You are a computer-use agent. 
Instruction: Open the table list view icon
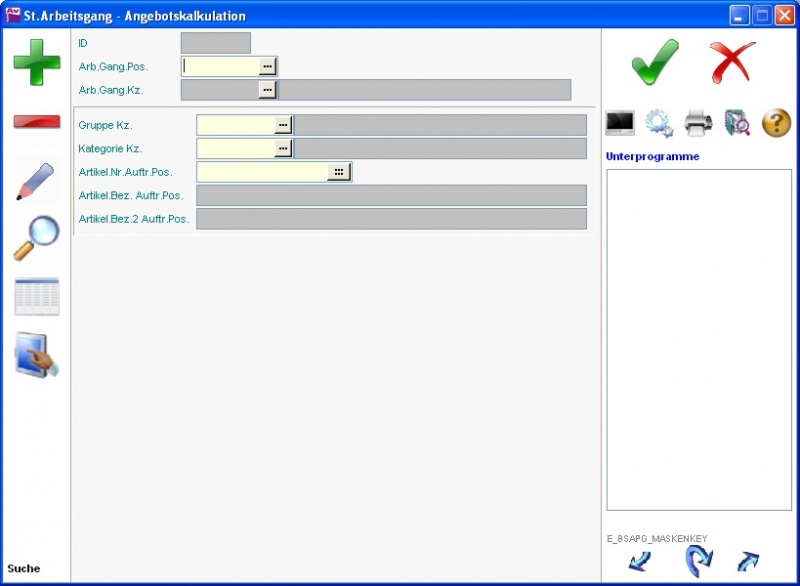(37, 297)
